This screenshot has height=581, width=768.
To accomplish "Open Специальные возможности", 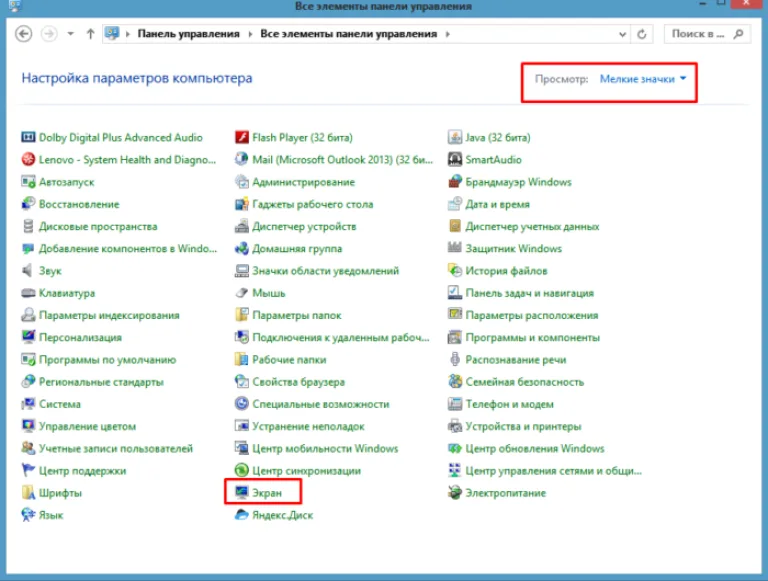I will 320,404.
